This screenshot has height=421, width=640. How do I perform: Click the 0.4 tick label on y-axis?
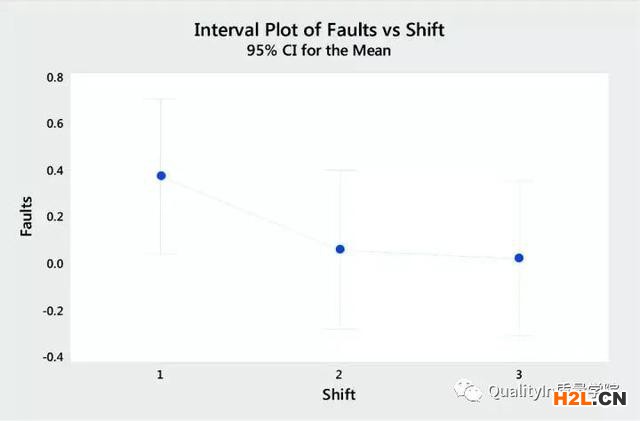pos(54,170)
